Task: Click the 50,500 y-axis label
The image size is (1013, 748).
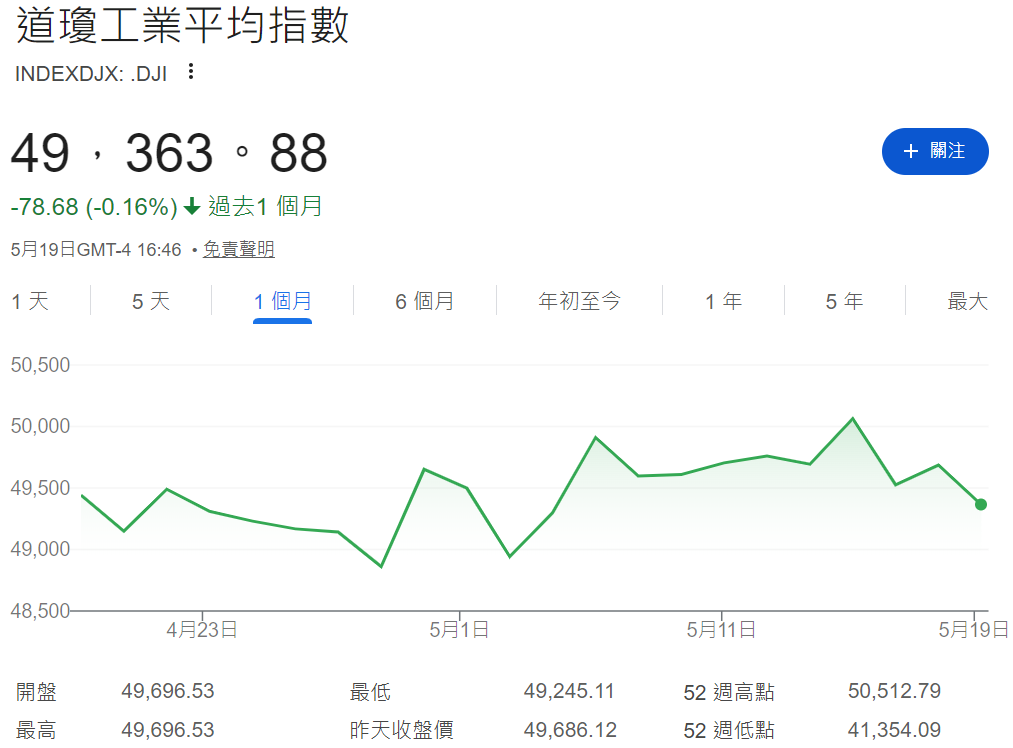Action: [x=40, y=365]
